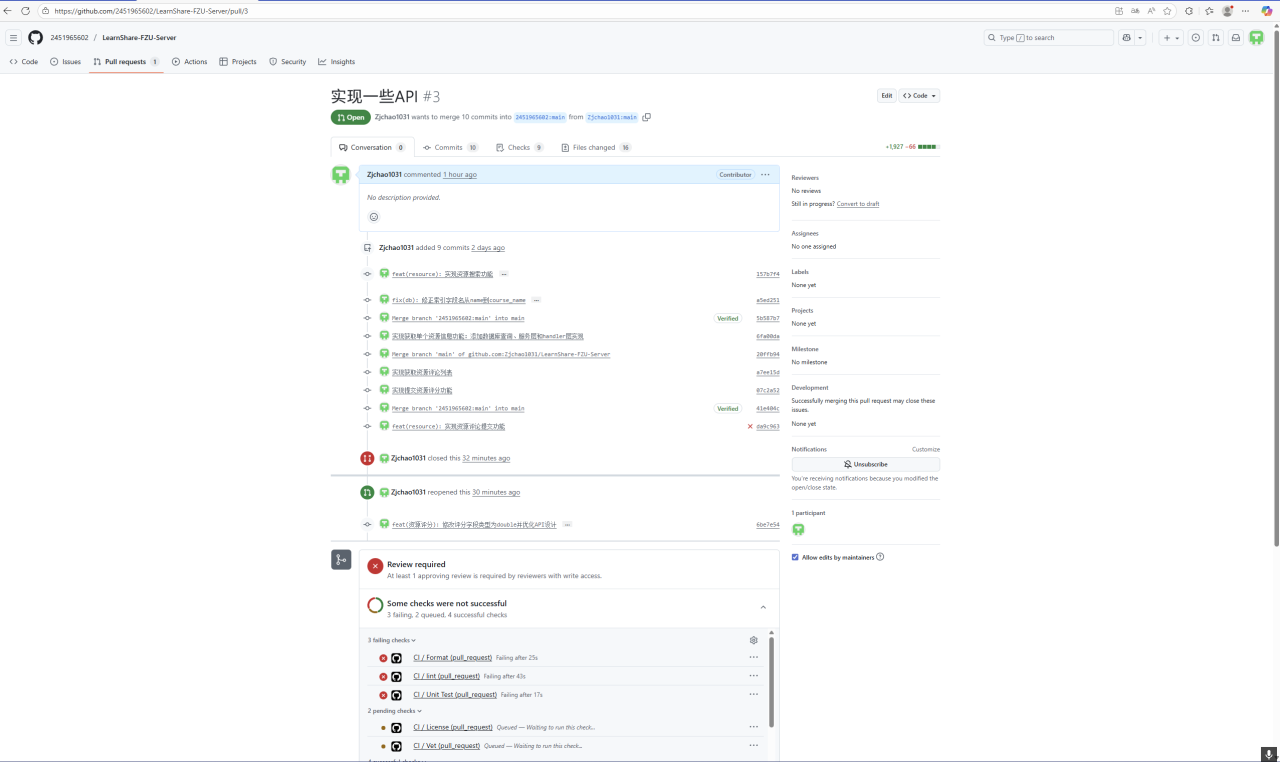Open the Commits 10 tab
This screenshot has width=1280, height=762.
click(451, 147)
